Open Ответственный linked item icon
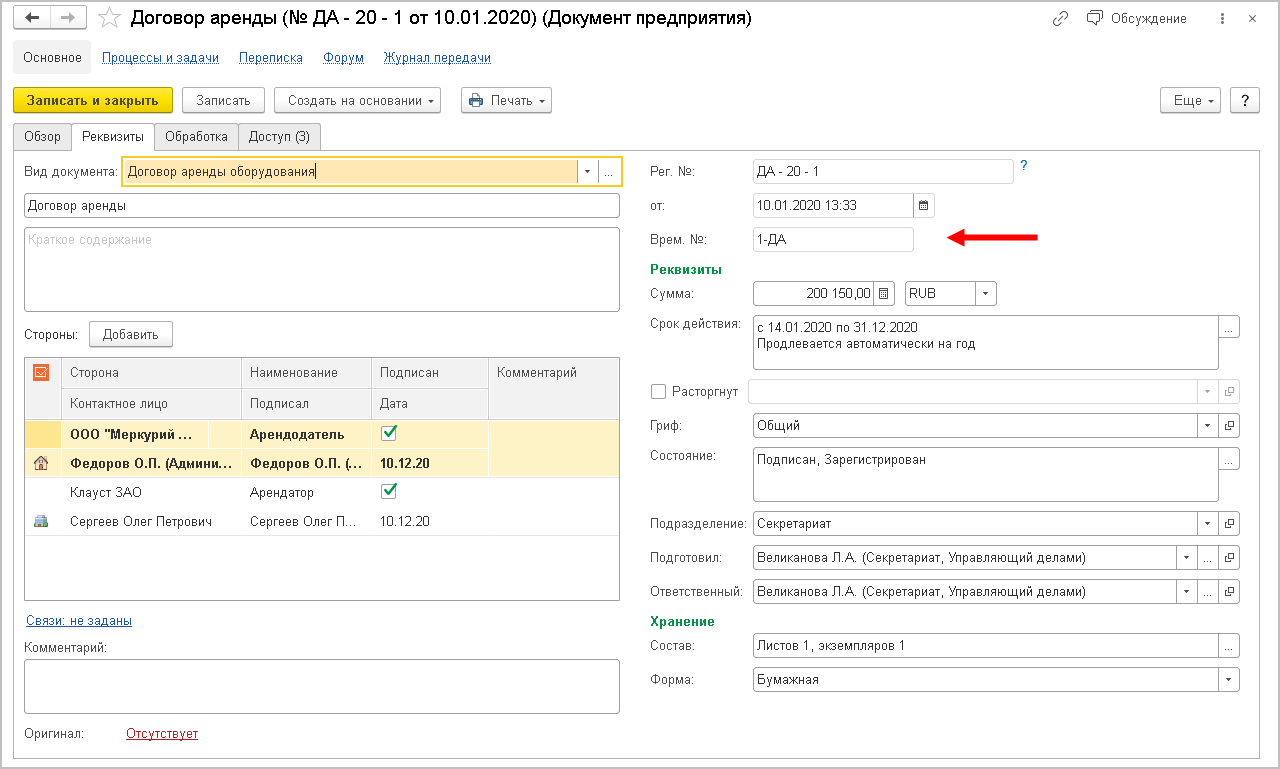 pyautogui.click(x=1229, y=591)
